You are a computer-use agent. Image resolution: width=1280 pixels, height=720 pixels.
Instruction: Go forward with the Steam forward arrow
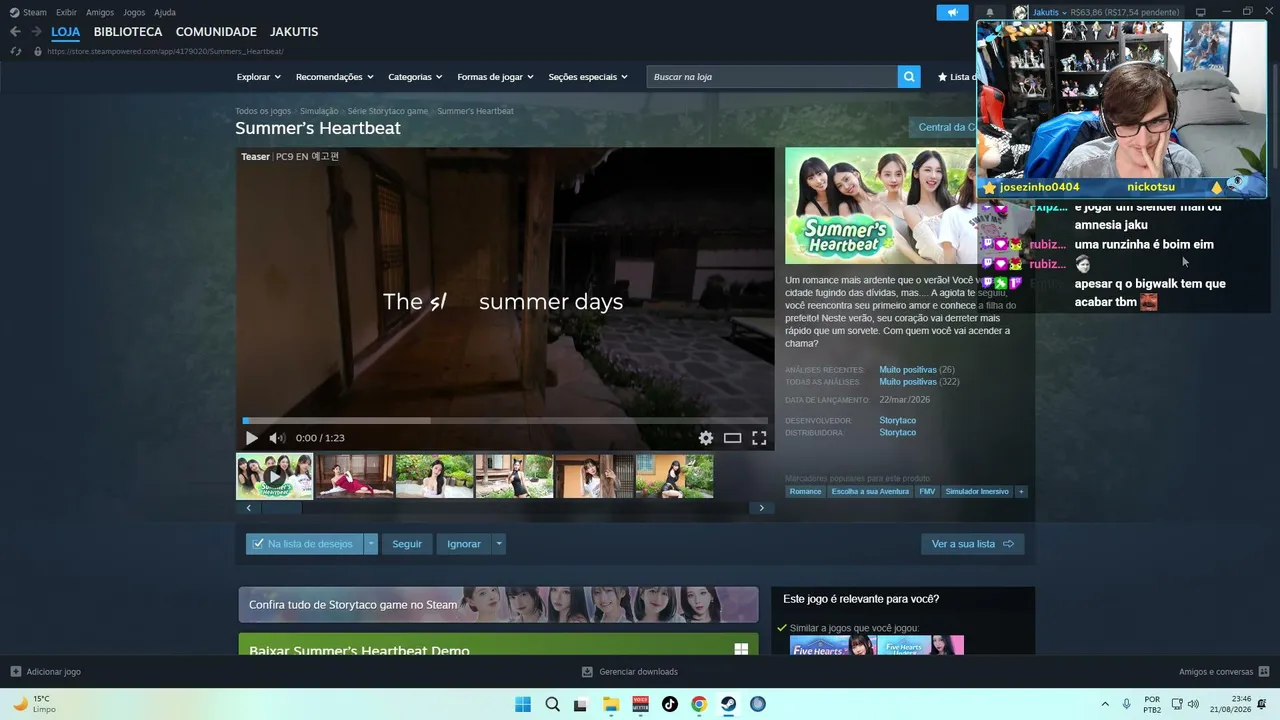click(36, 32)
